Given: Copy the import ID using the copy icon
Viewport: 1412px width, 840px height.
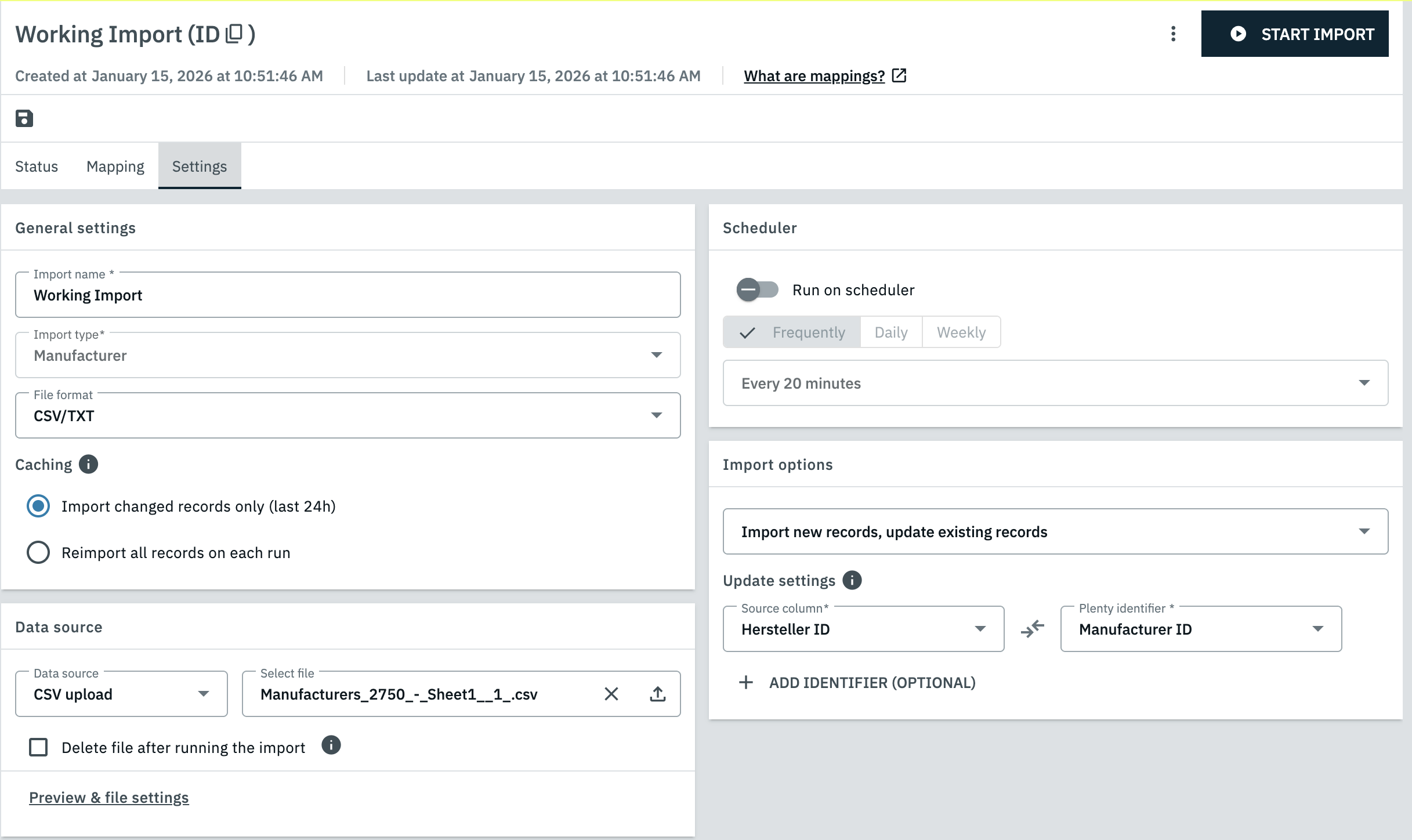Looking at the screenshot, I should [234, 34].
